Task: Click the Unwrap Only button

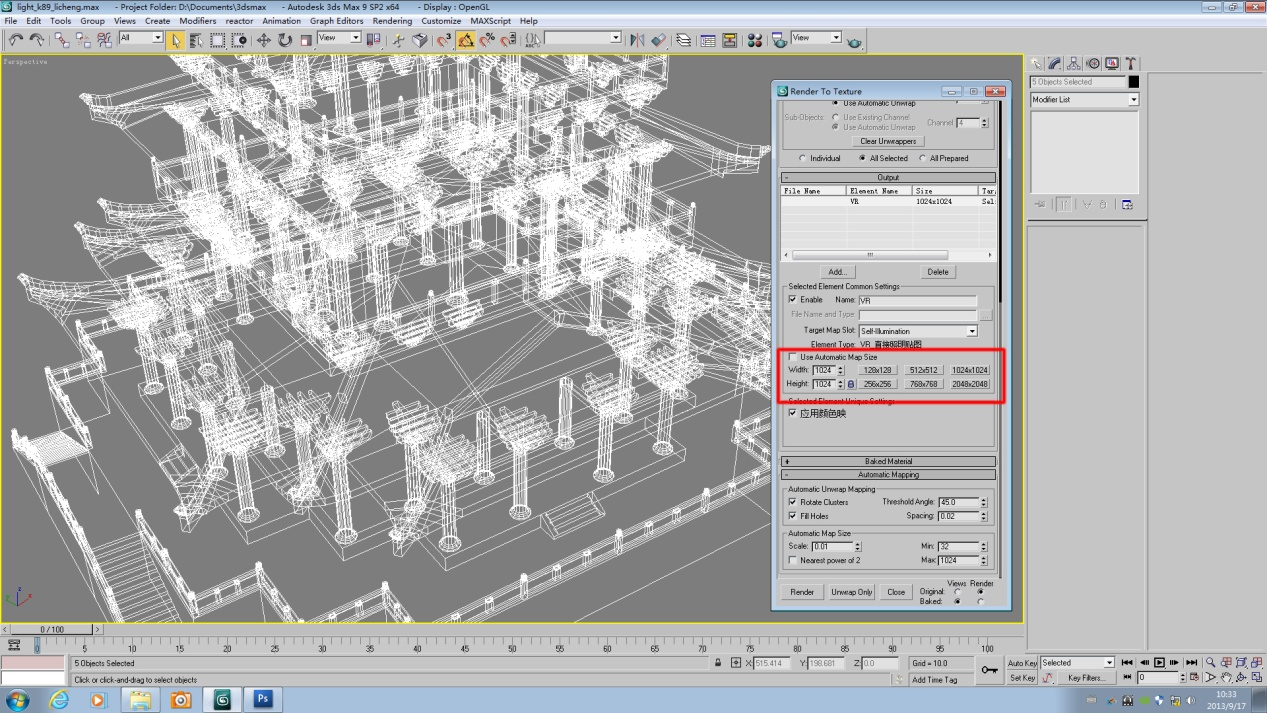Action: (852, 592)
